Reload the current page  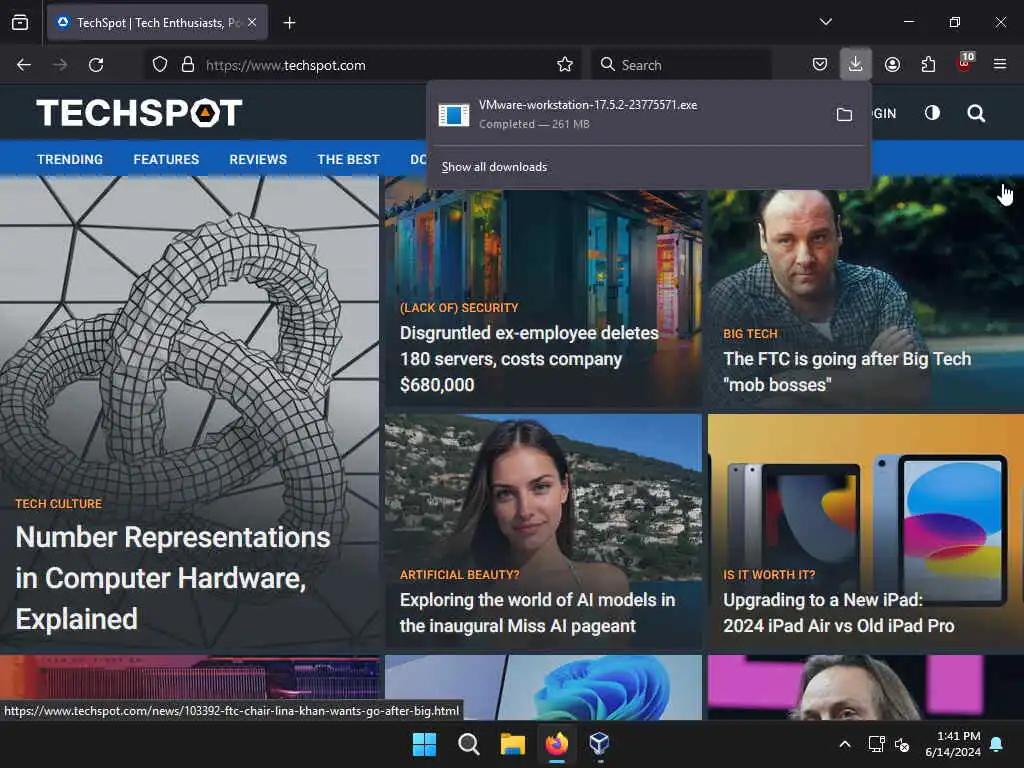[96, 65]
